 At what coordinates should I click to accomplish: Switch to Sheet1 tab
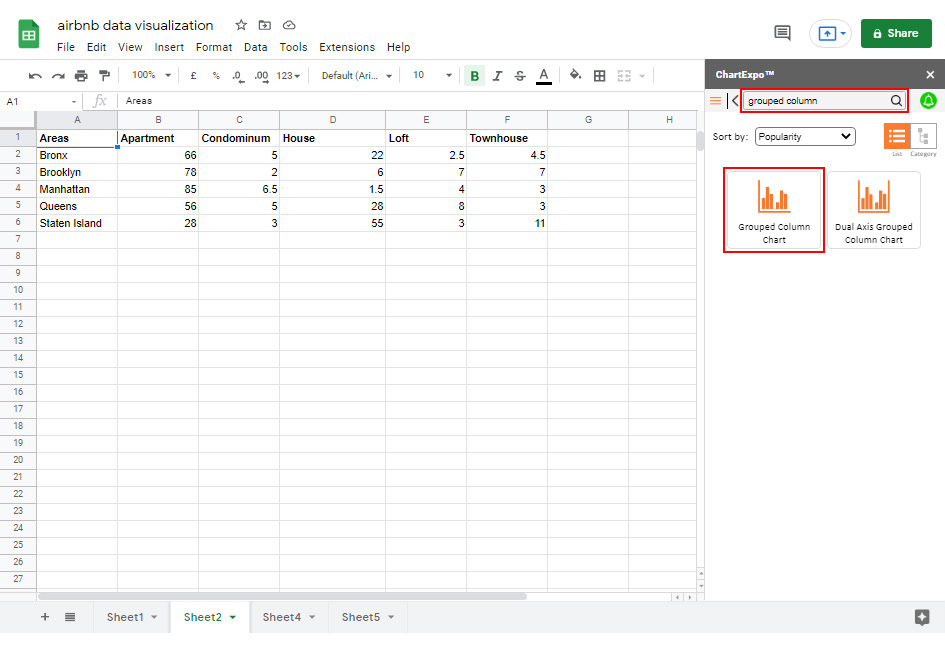(x=125, y=617)
